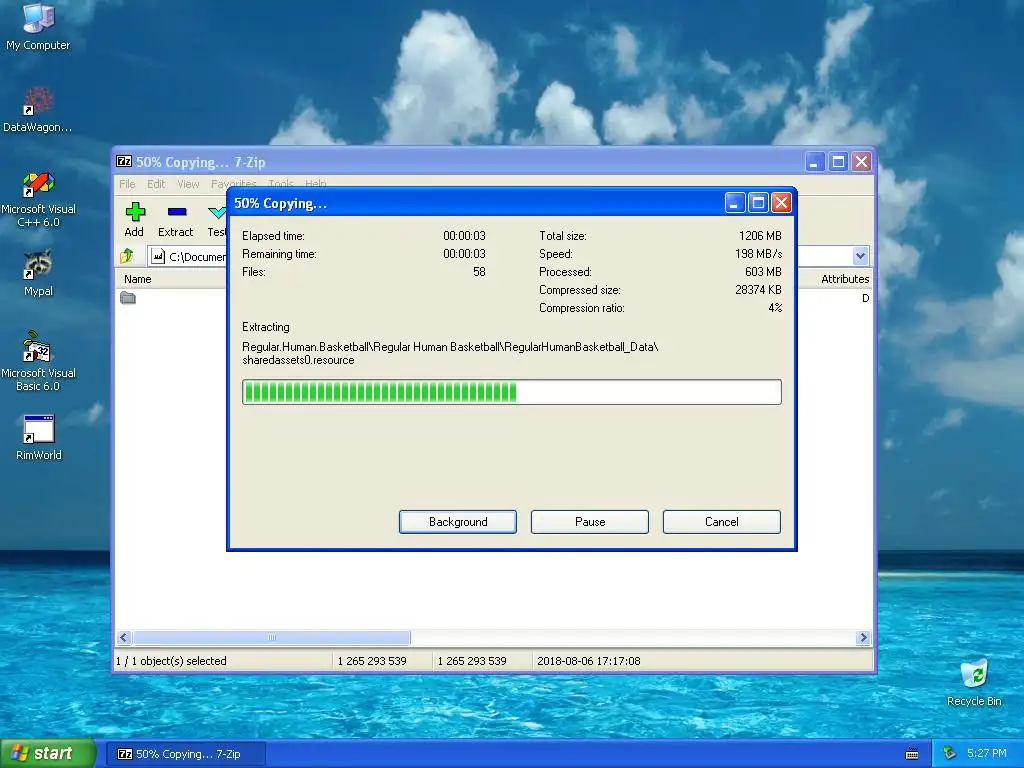
Task: Sort by the Attributes column header
Action: click(844, 279)
